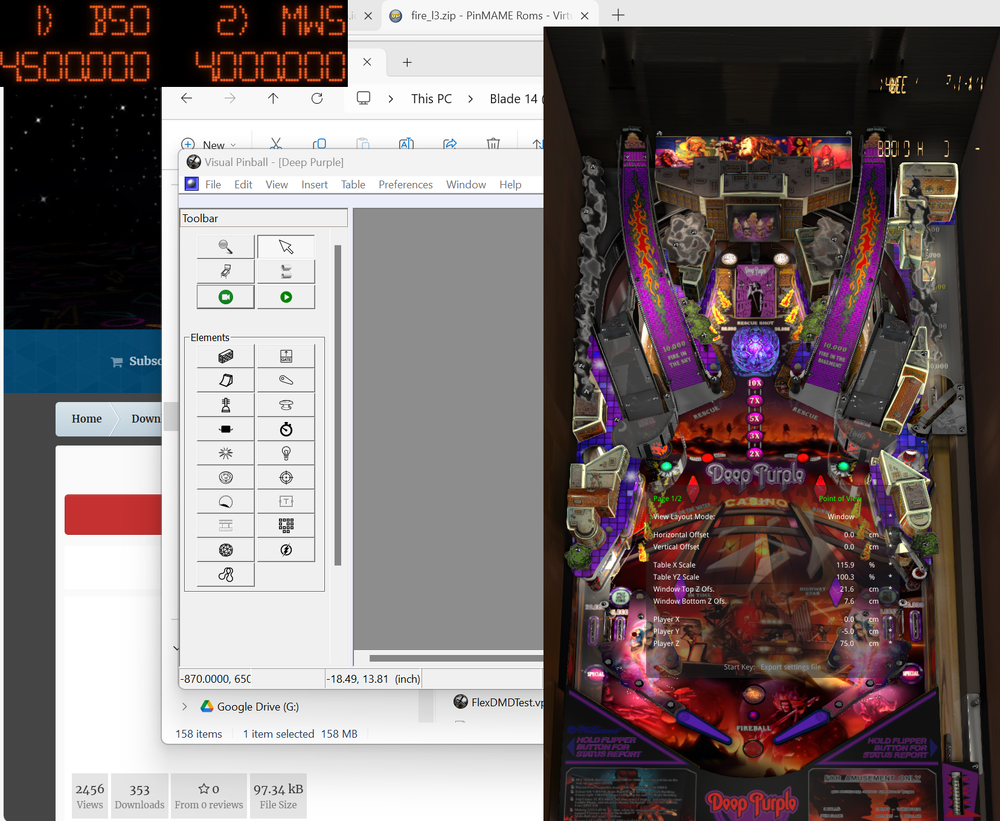Click the Subscribe cart link on webpage
This screenshot has width=1000, height=821.
tap(136, 361)
